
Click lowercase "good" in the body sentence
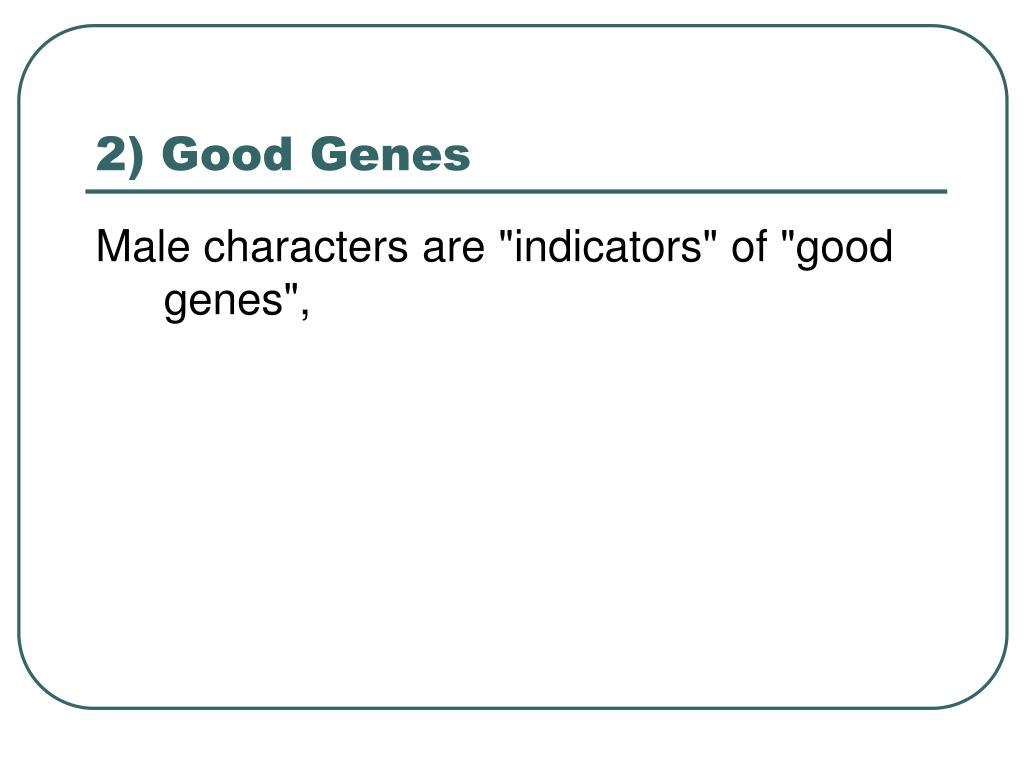click(x=843, y=250)
